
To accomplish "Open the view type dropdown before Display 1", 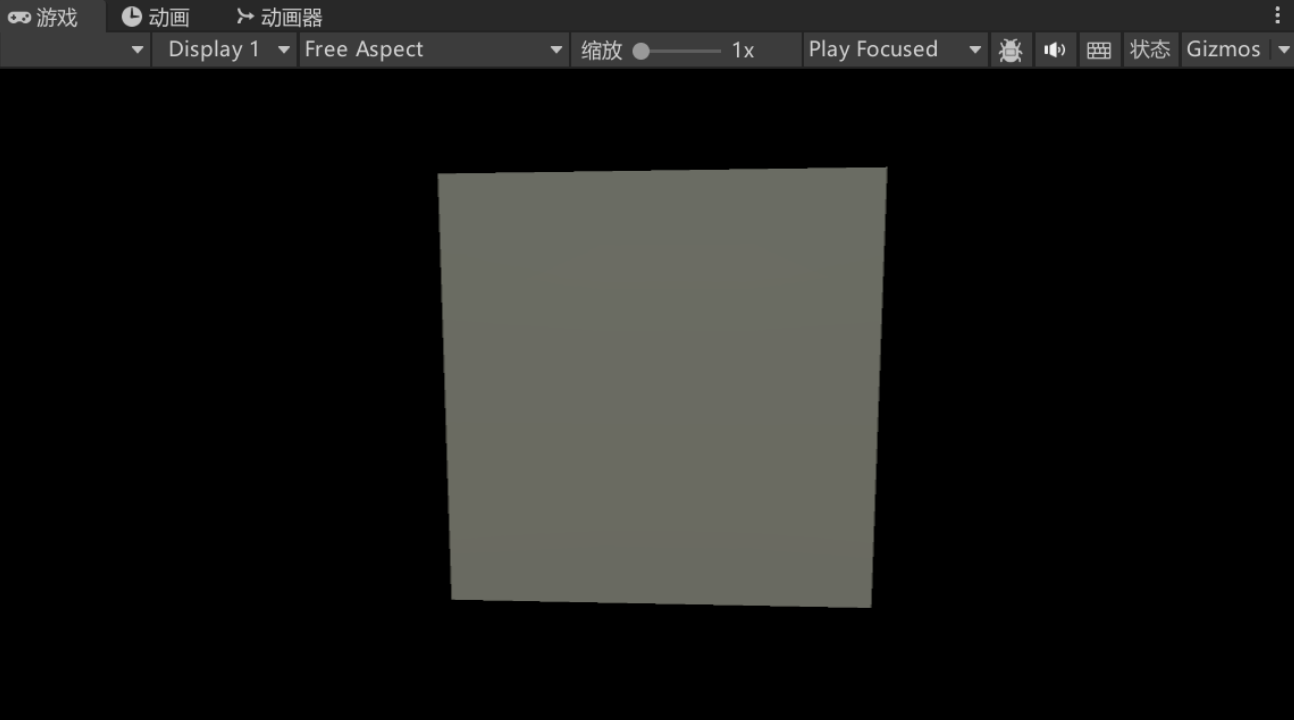I will [75, 49].
